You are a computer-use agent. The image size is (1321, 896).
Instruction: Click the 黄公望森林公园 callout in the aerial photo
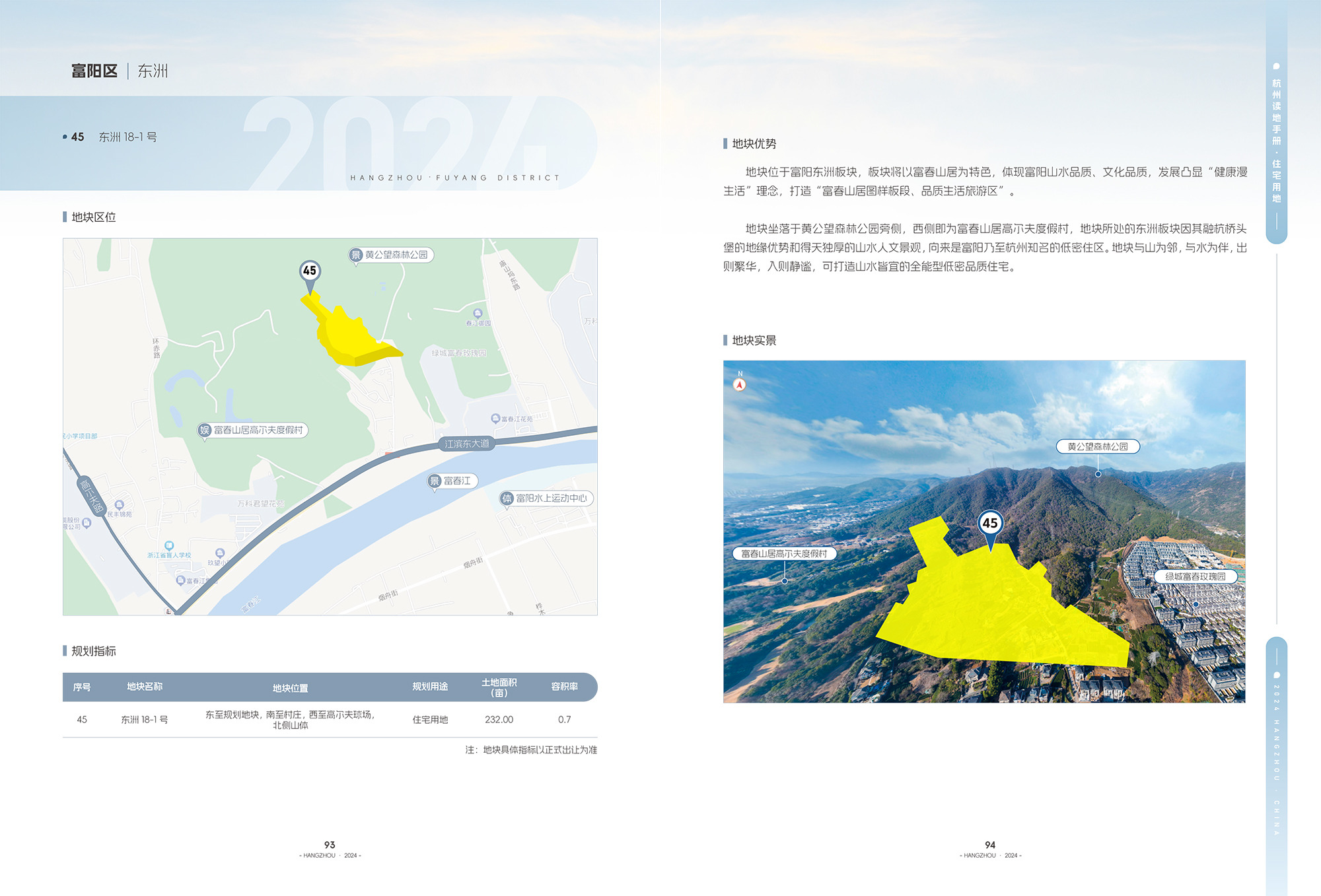(x=1098, y=447)
